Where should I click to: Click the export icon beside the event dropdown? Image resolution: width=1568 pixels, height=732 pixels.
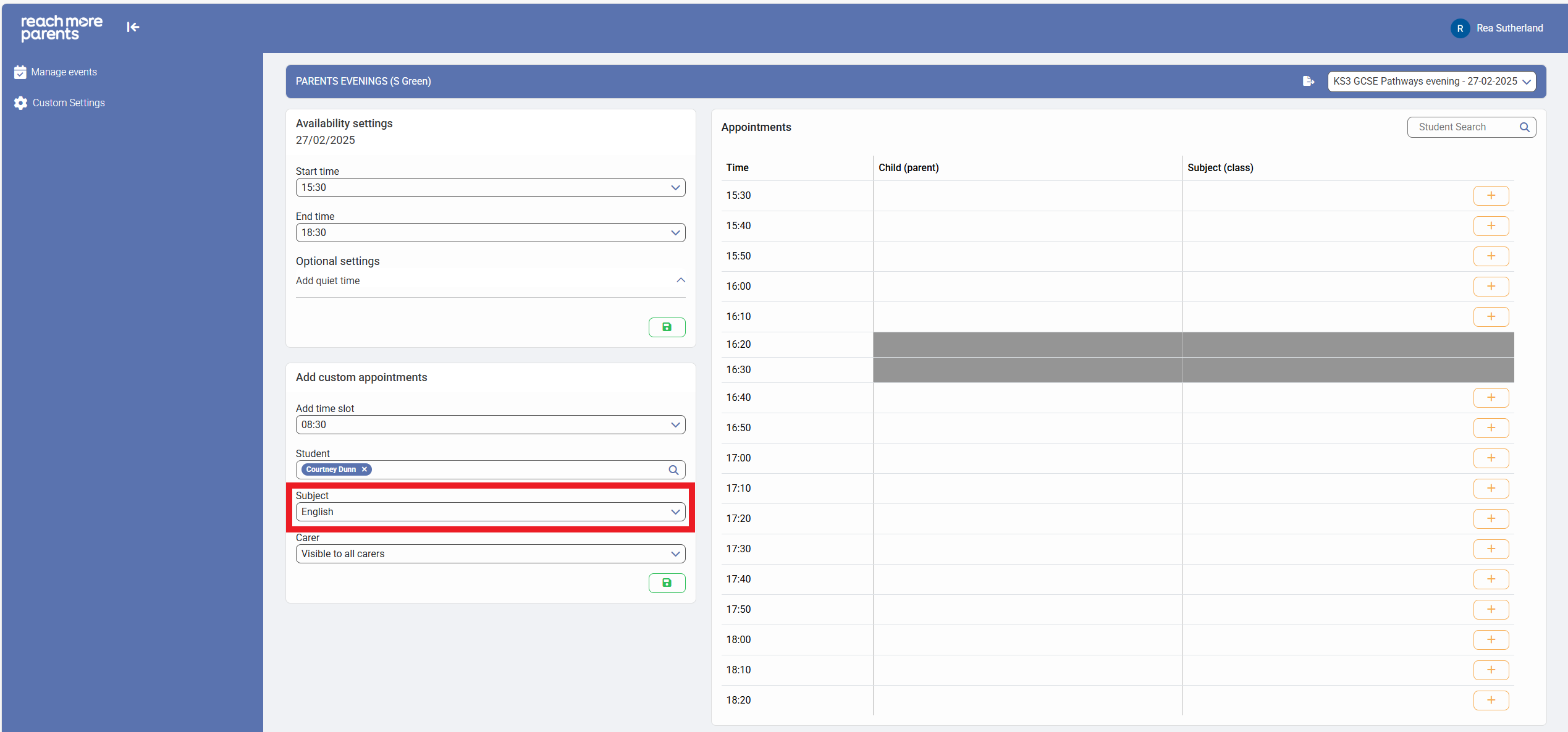(x=1308, y=81)
